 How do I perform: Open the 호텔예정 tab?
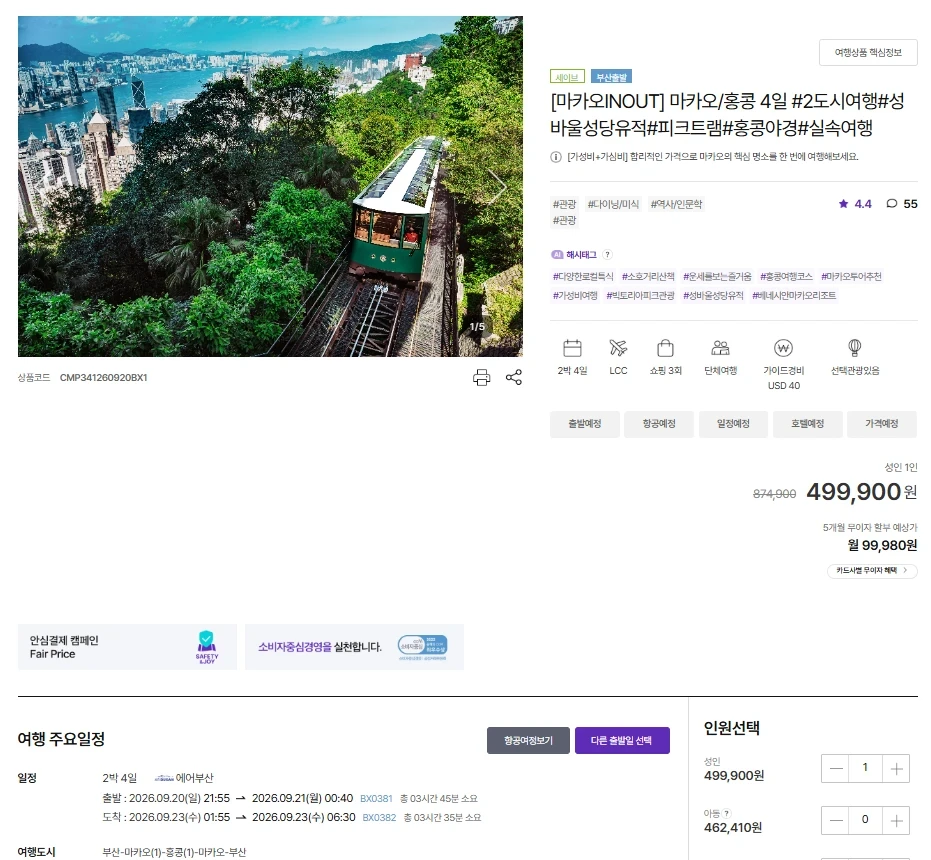coord(808,424)
